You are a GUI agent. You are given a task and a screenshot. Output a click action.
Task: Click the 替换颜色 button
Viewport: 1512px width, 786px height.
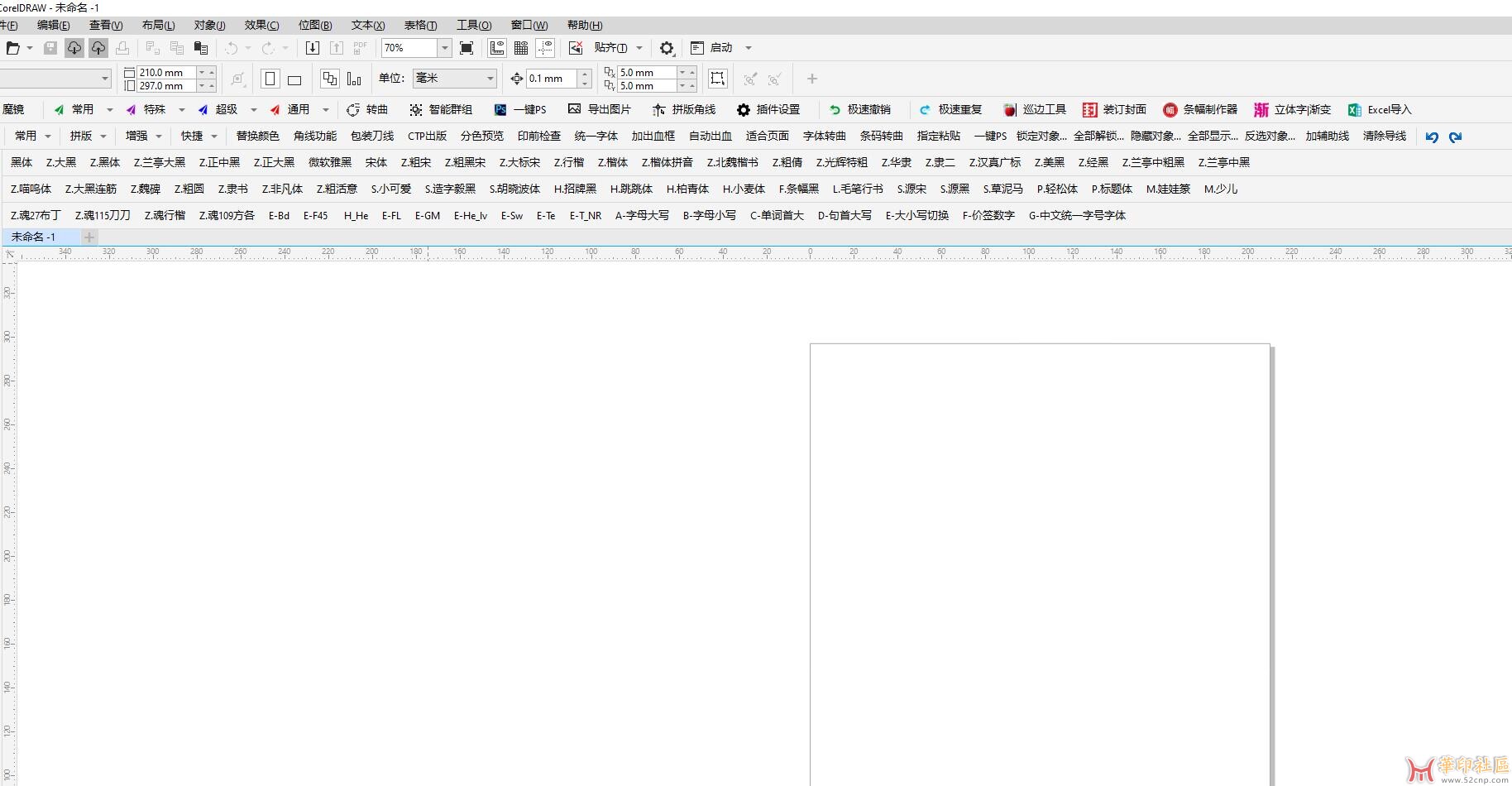(x=257, y=136)
